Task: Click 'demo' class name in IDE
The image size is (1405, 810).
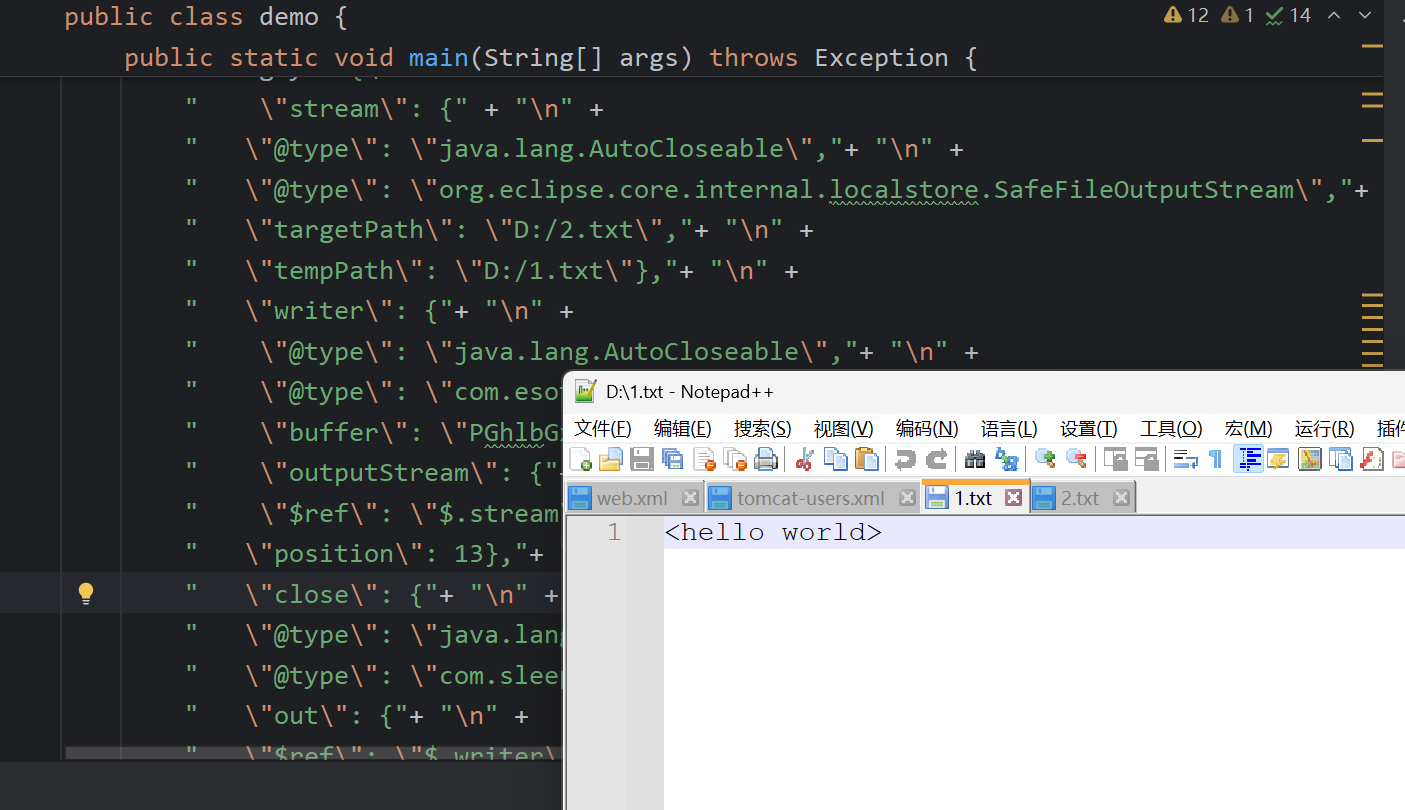Action: coord(289,17)
